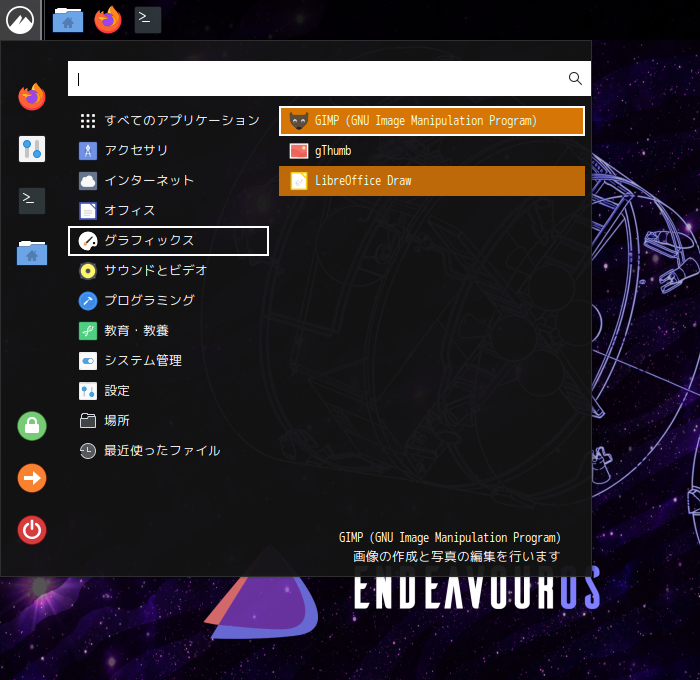Click the orange log out arrow button
This screenshot has width=700, height=680.
coord(32,478)
